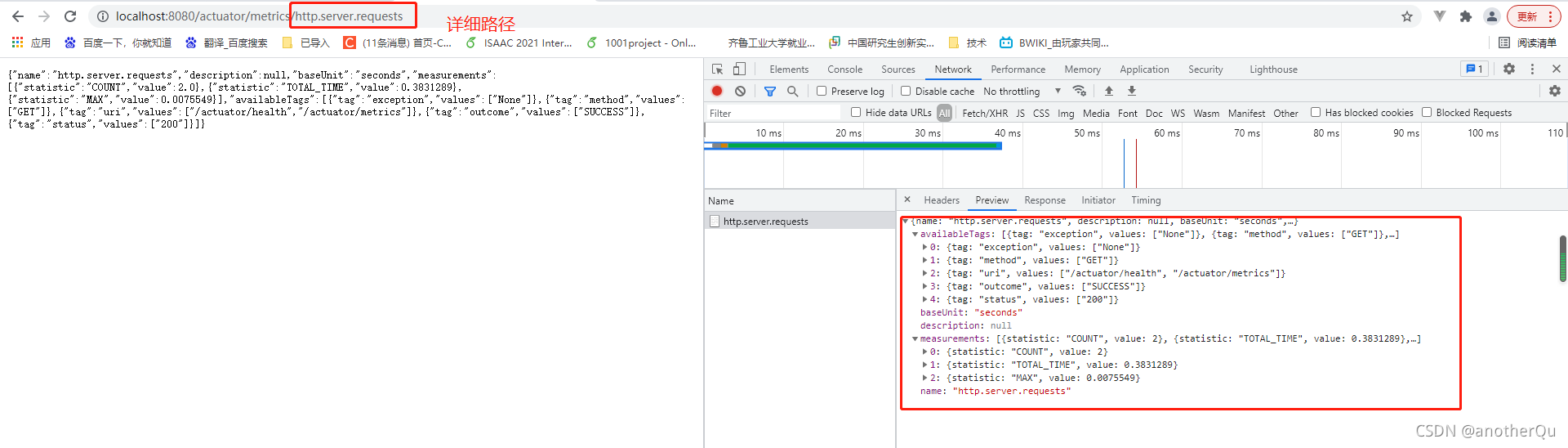
Task: Open the Extensions puzzle icon
Action: pyautogui.click(x=1466, y=16)
